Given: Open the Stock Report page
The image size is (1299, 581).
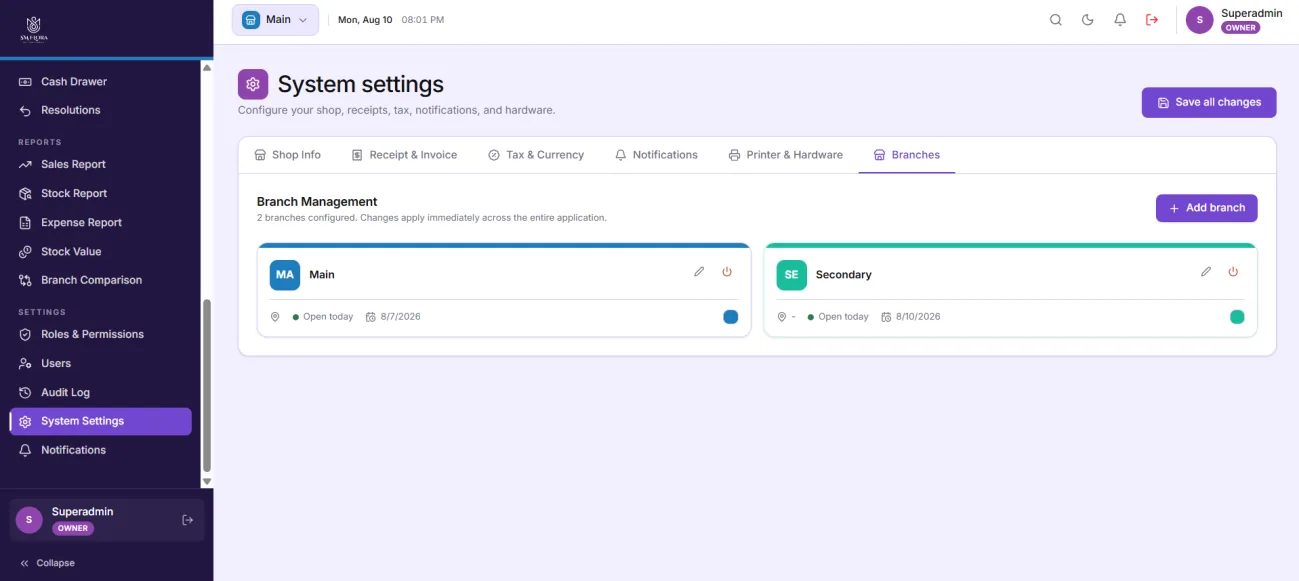Looking at the screenshot, I should (x=101, y=193).
